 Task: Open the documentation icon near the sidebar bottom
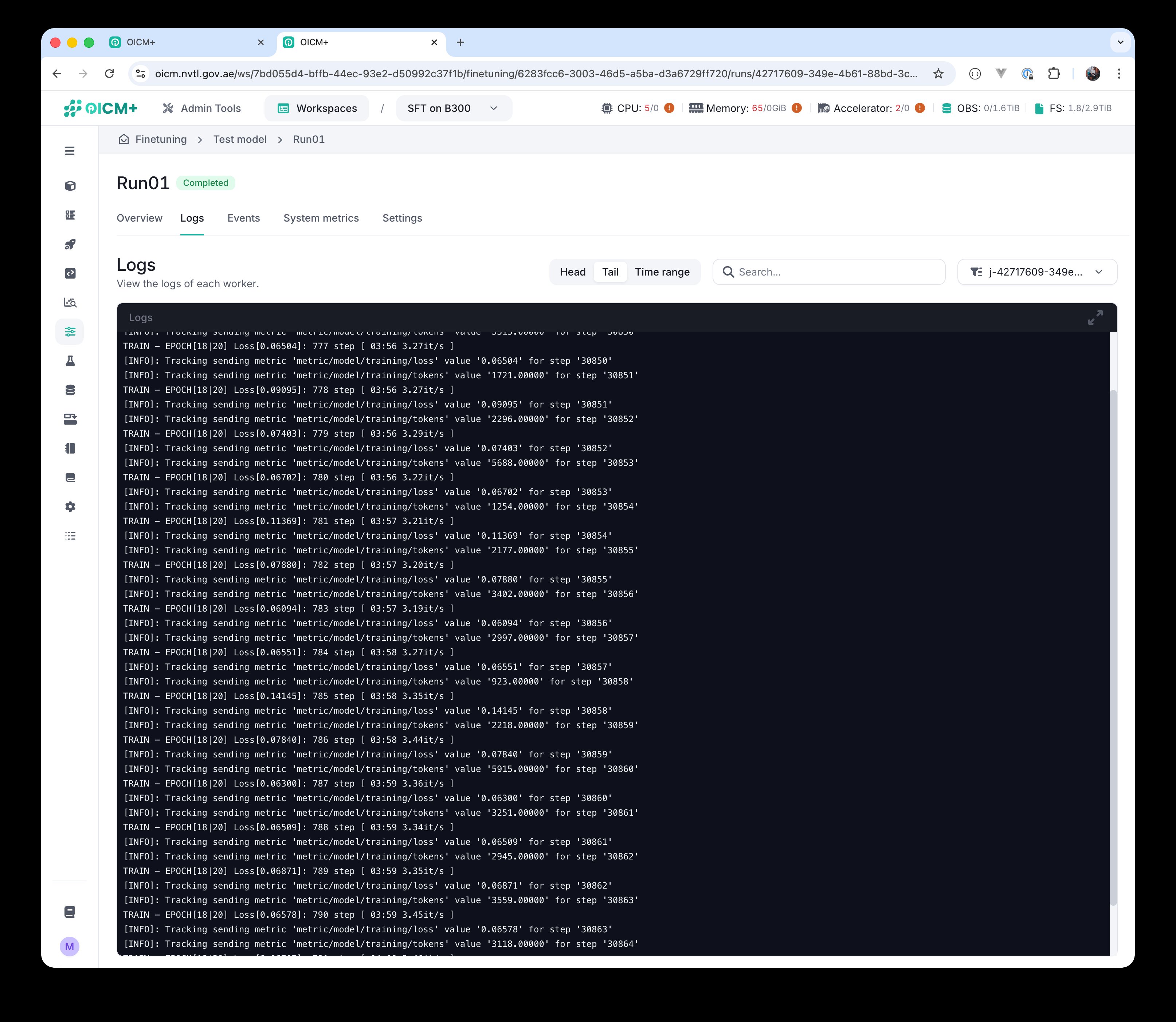click(70, 912)
